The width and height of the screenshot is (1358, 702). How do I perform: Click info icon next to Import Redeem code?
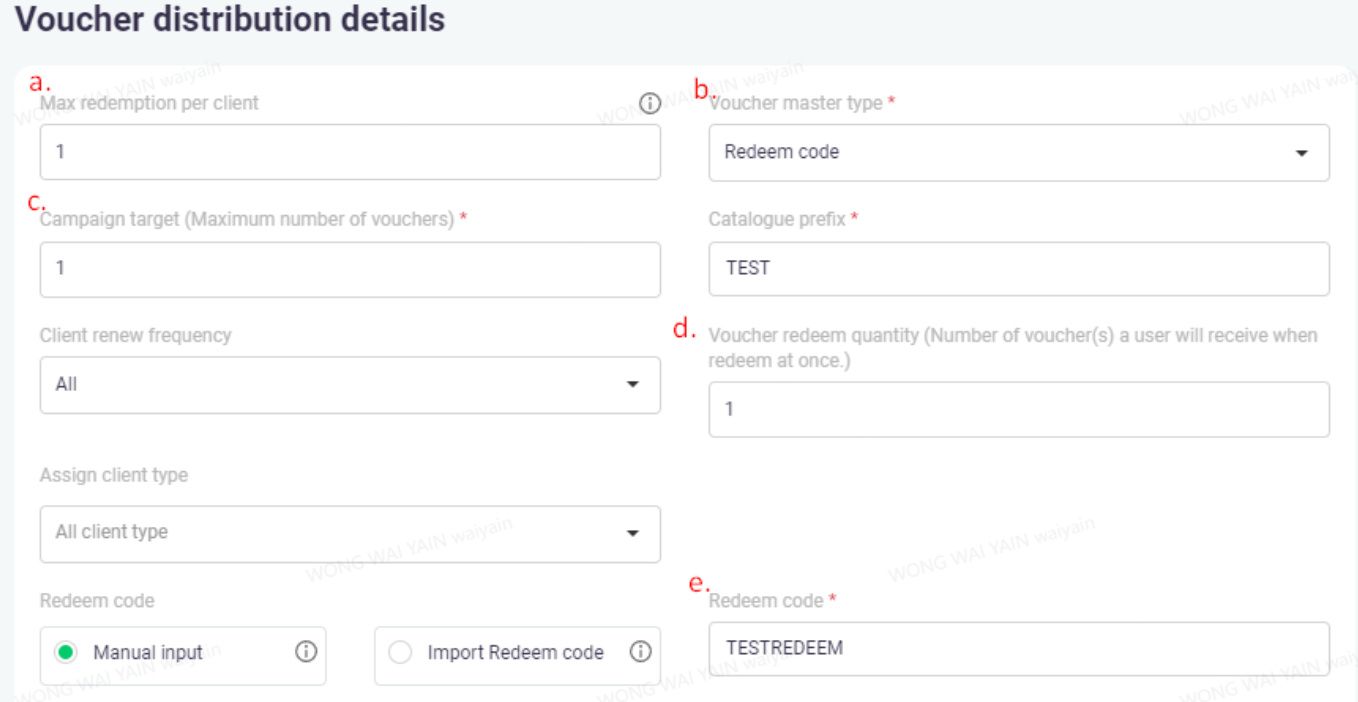pyautogui.click(x=640, y=652)
